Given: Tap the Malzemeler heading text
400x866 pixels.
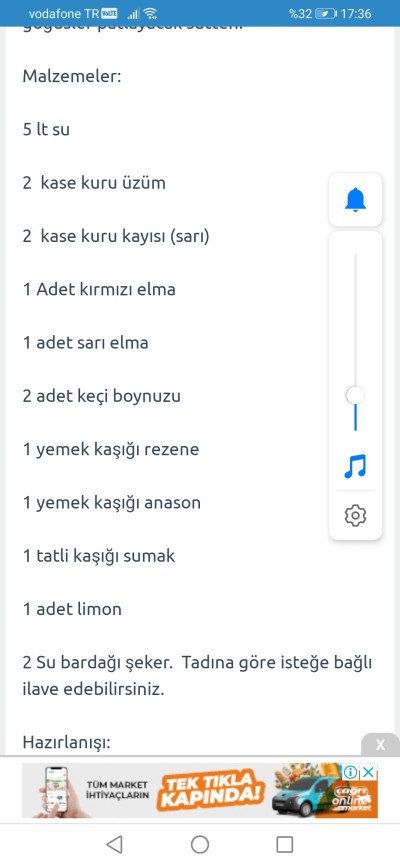Looking at the screenshot, I should [x=72, y=76].
